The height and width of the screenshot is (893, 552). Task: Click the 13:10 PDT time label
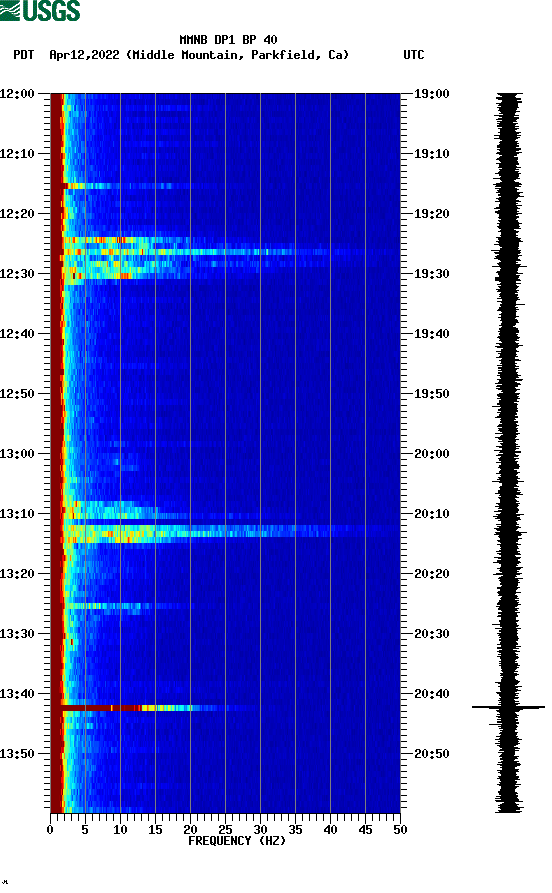17,514
